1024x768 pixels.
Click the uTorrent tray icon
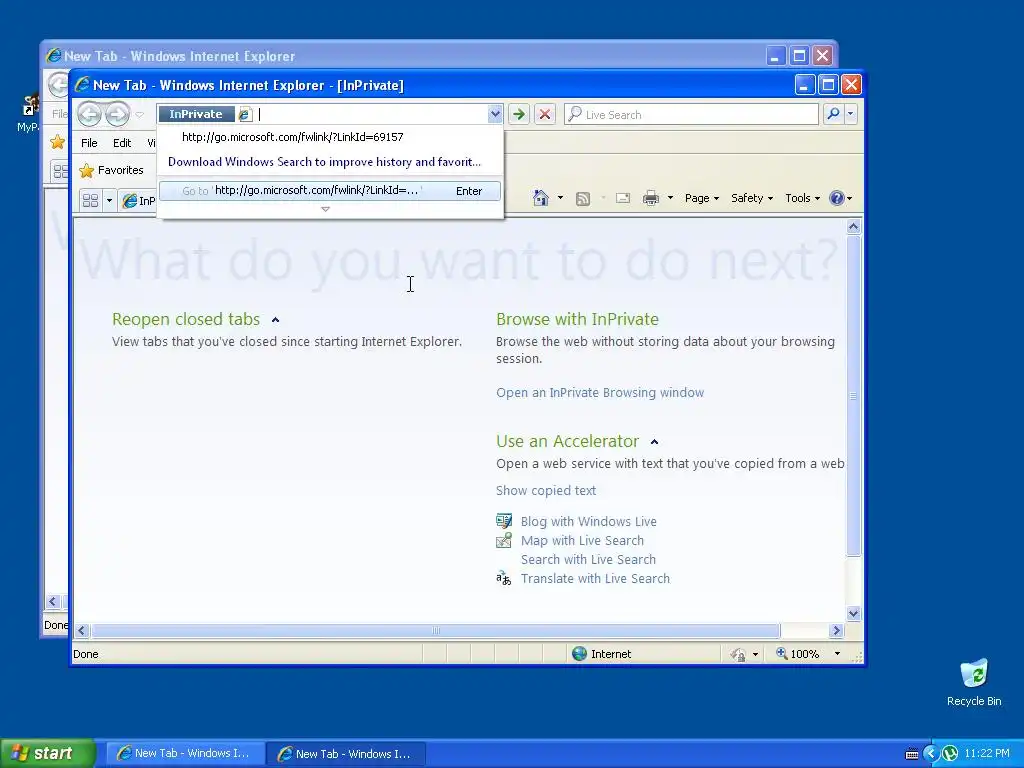click(950, 754)
